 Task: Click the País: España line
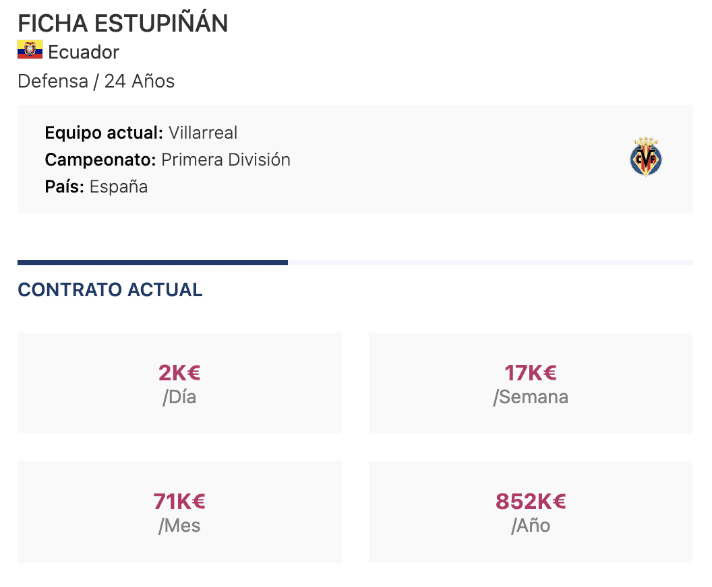tap(96, 187)
